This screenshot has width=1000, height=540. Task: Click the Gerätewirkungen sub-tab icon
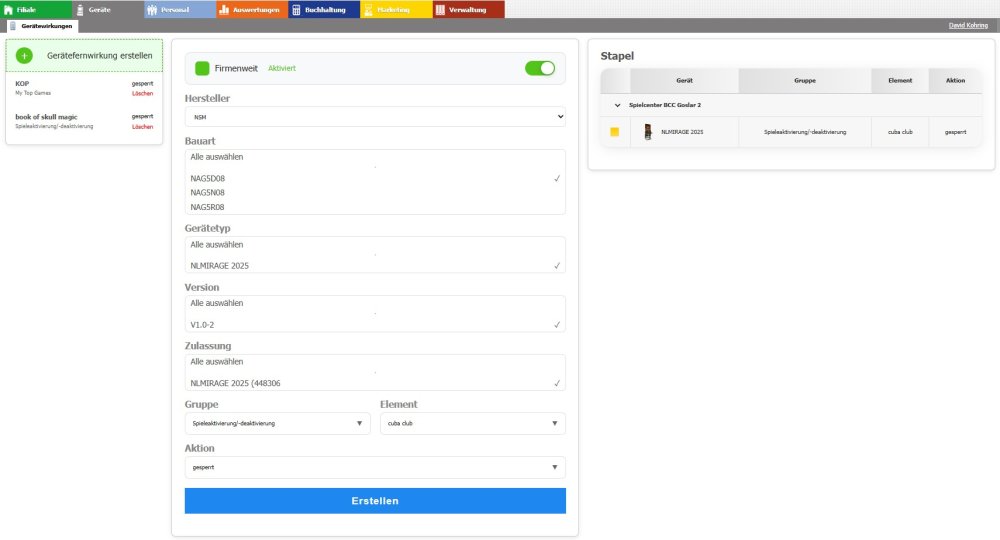coord(13,26)
